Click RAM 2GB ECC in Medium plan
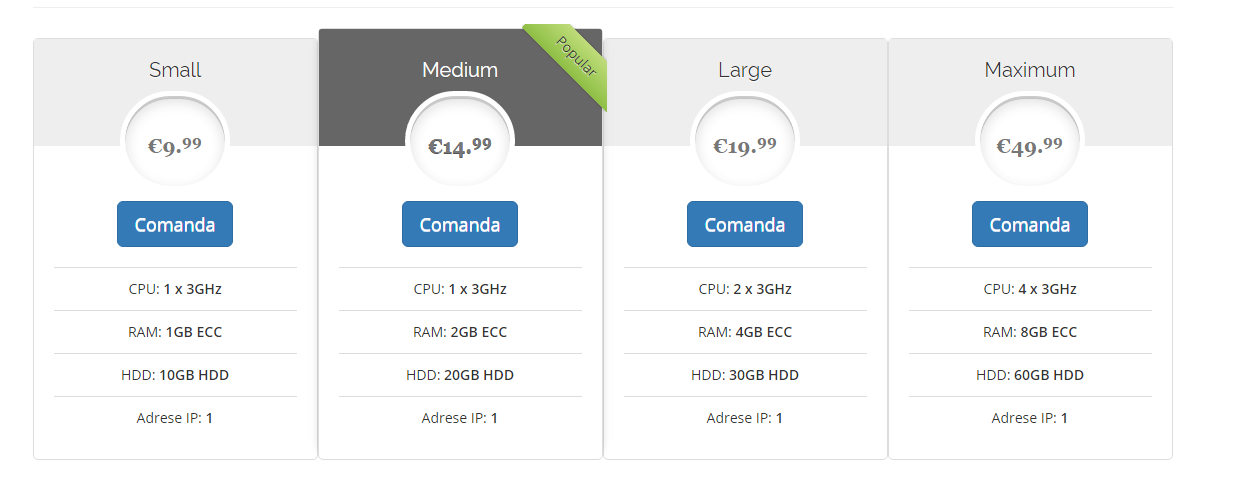This screenshot has height=485, width=1238. (x=460, y=332)
